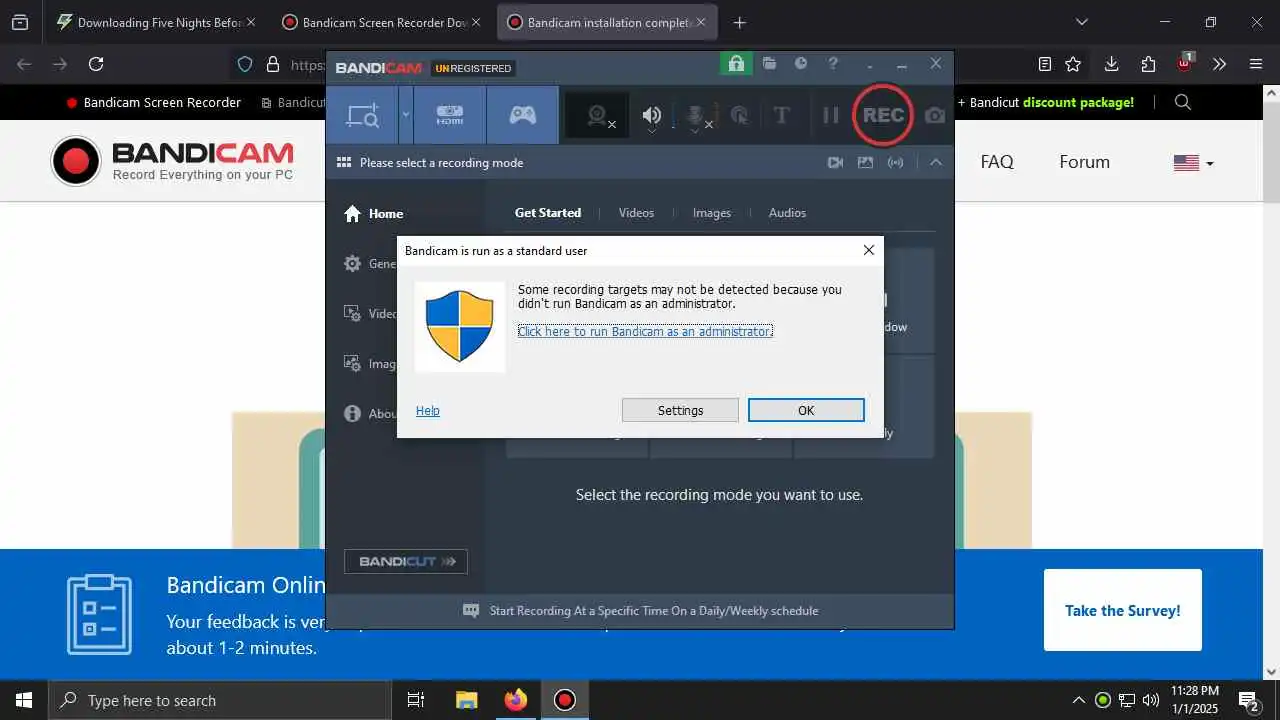Open the Image settings sidebar item
Screen dimensions: 1280x720
tap(370, 363)
